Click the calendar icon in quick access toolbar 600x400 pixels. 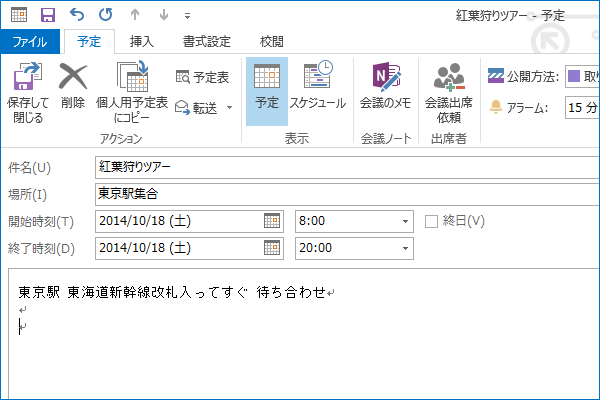click(x=19, y=15)
